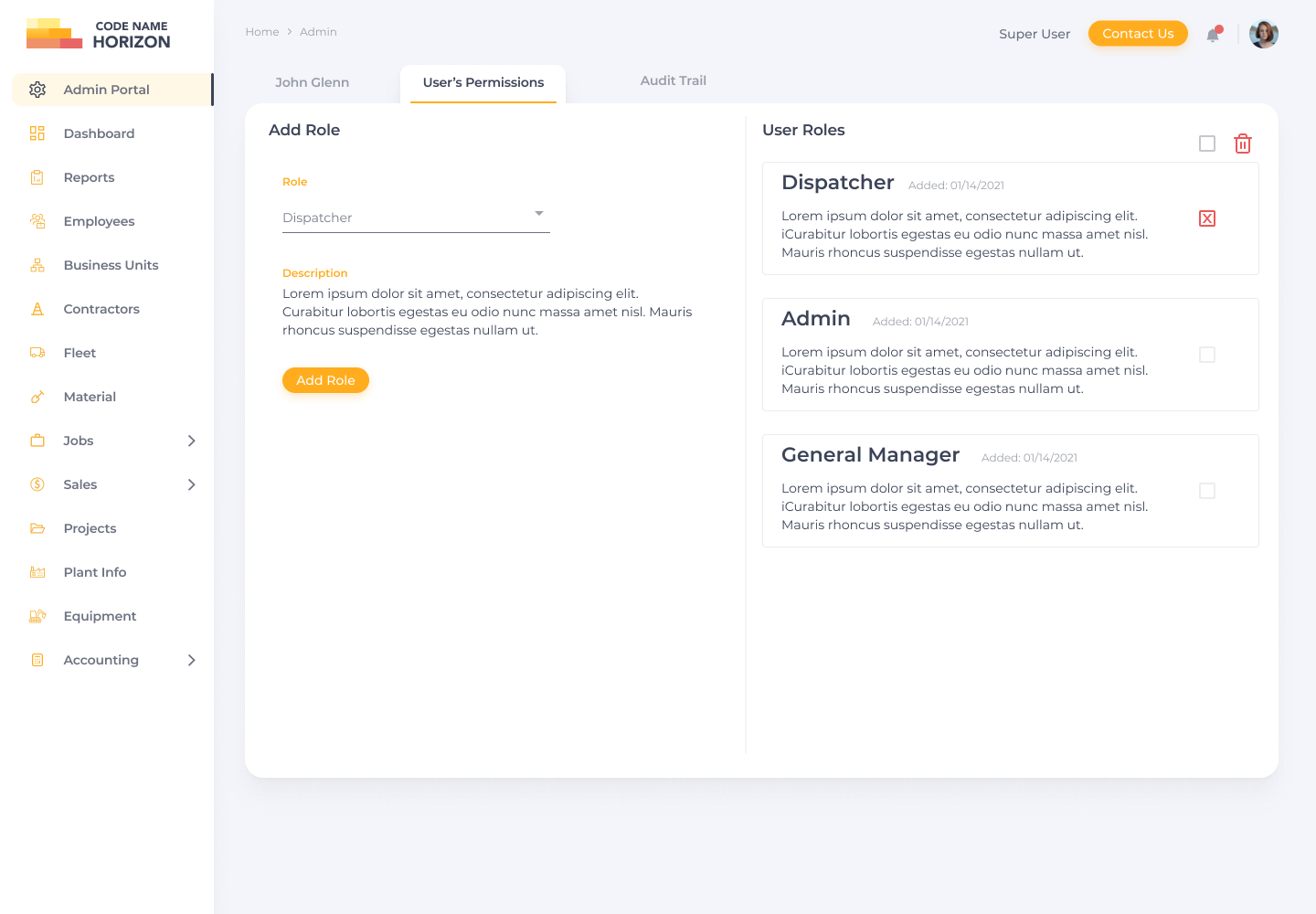
Task: Click the Business Units hierarchy icon
Action: (37, 265)
